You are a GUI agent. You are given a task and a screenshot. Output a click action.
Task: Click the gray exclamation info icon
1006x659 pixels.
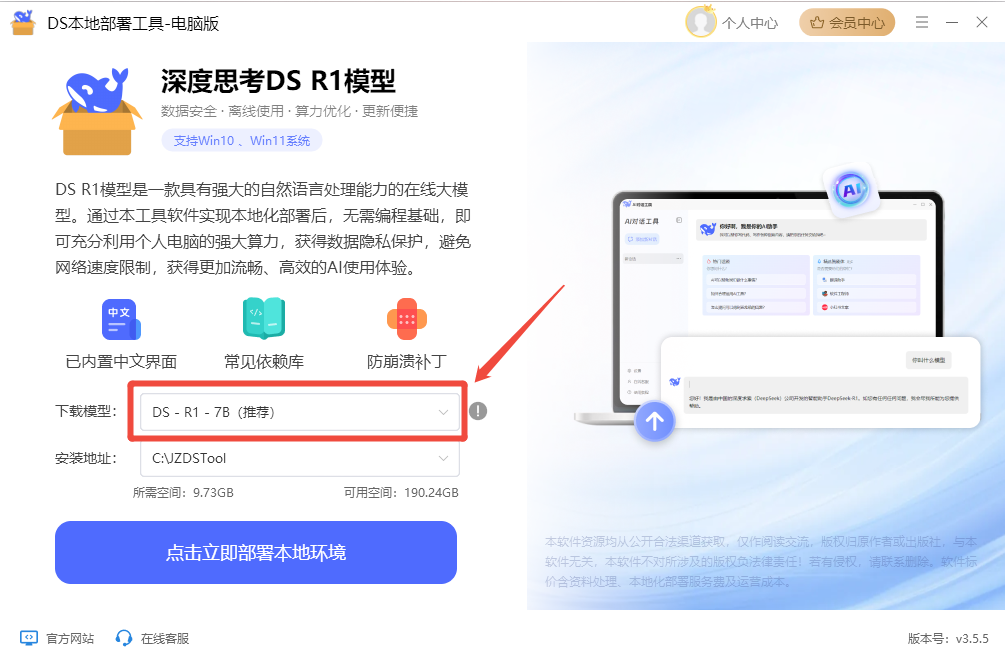pyautogui.click(x=478, y=411)
